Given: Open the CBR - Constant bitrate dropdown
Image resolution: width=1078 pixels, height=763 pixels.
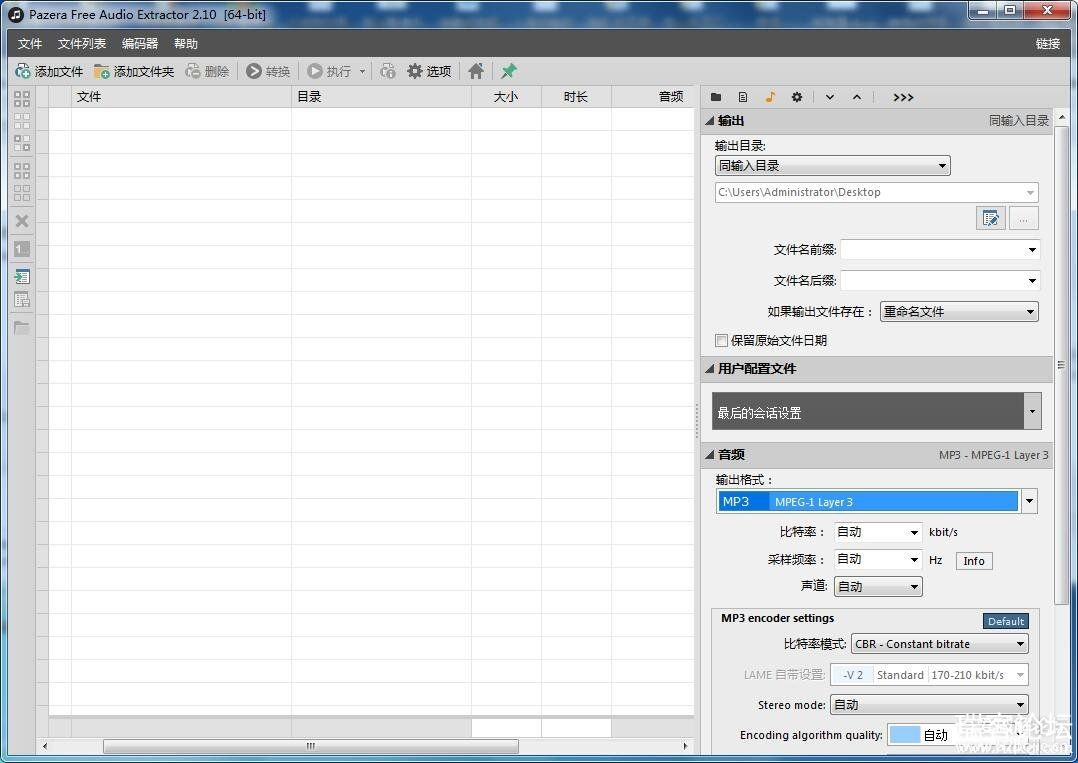Looking at the screenshot, I should (940, 644).
